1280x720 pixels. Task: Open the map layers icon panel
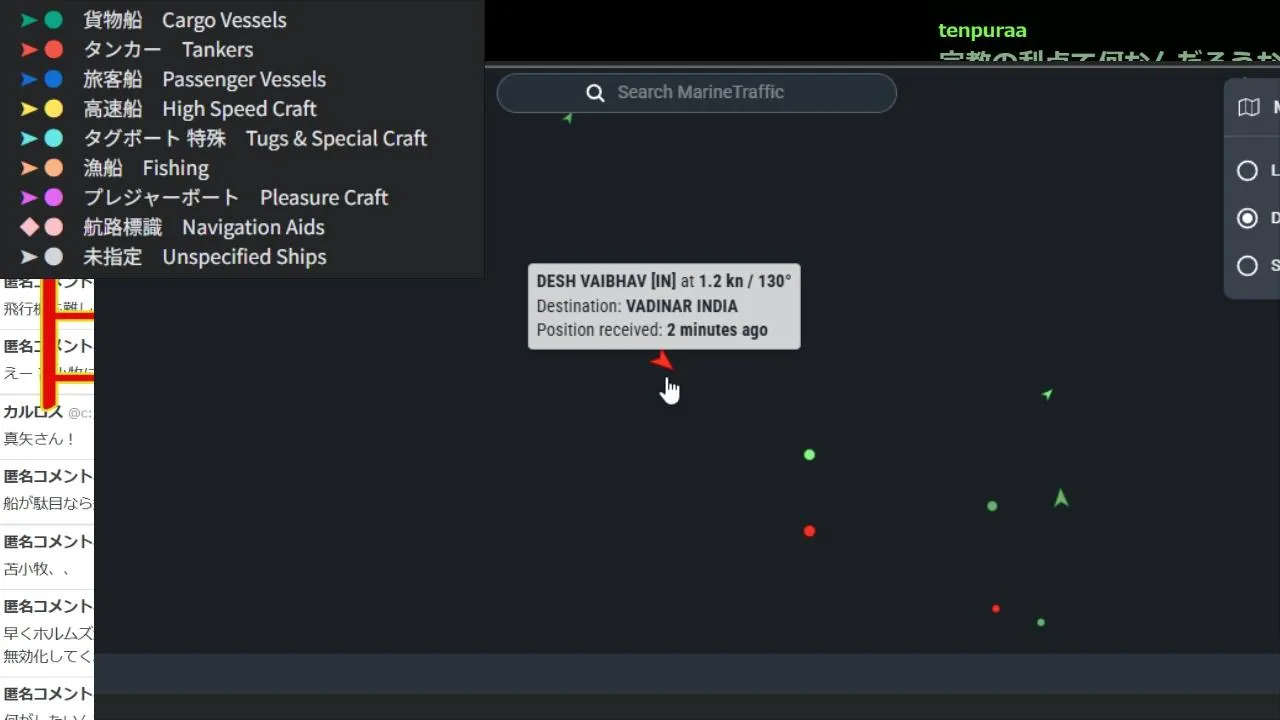coord(1248,107)
